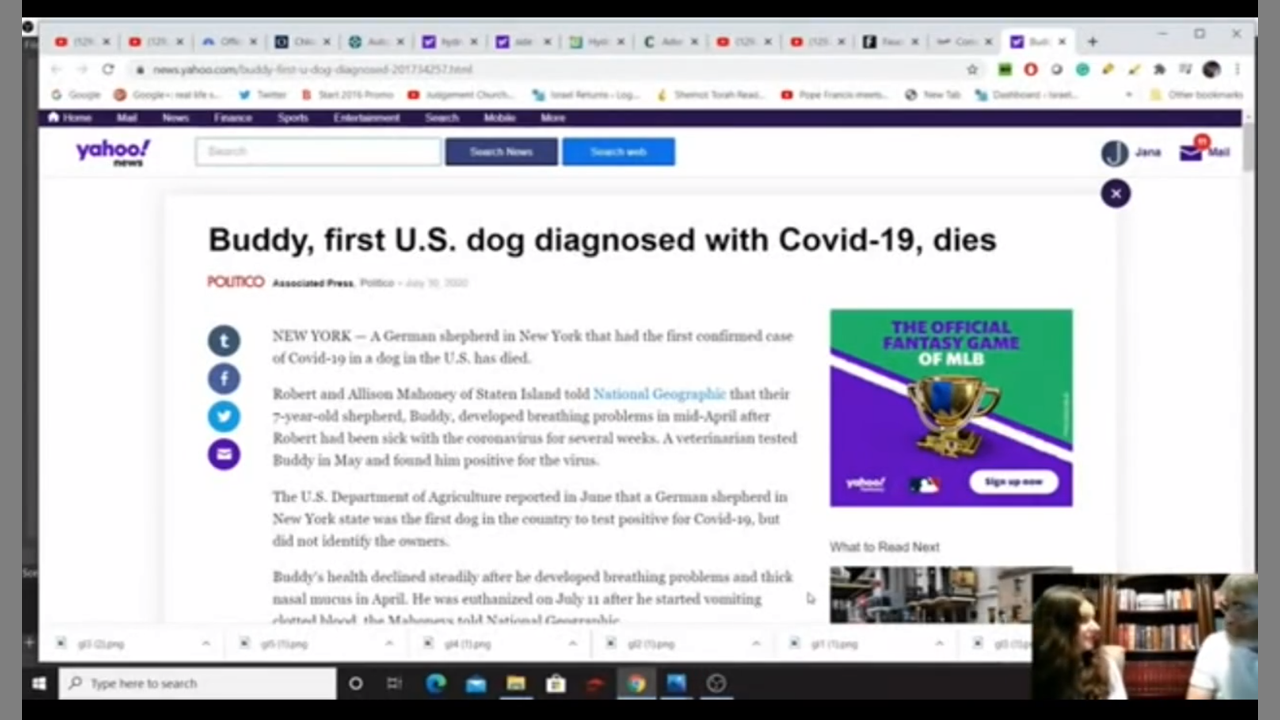This screenshot has width=1280, height=720.
Task: Open Yahoo Mail envelope icon
Action: (x=1191, y=152)
